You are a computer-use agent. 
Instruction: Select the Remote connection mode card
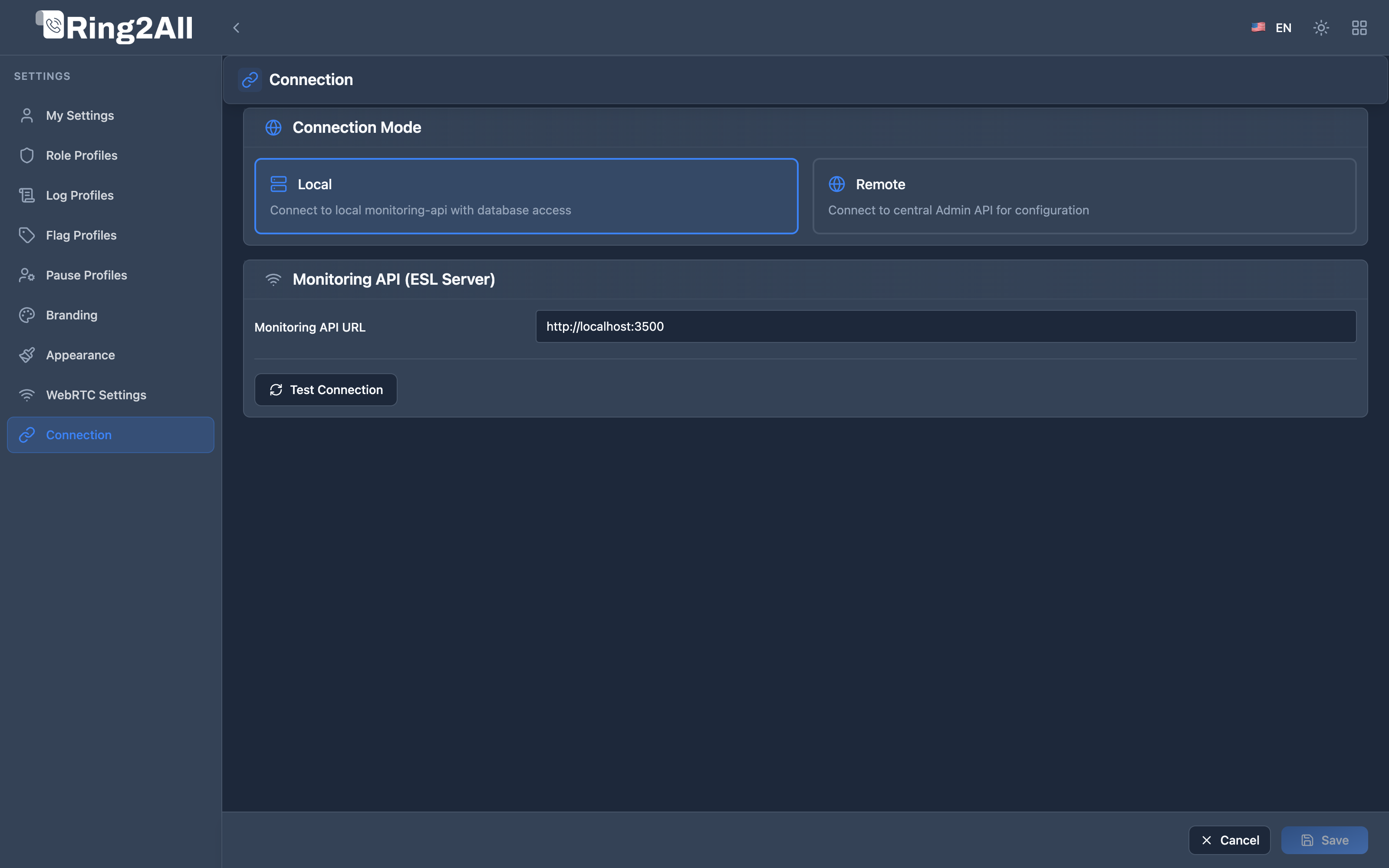click(x=1084, y=196)
